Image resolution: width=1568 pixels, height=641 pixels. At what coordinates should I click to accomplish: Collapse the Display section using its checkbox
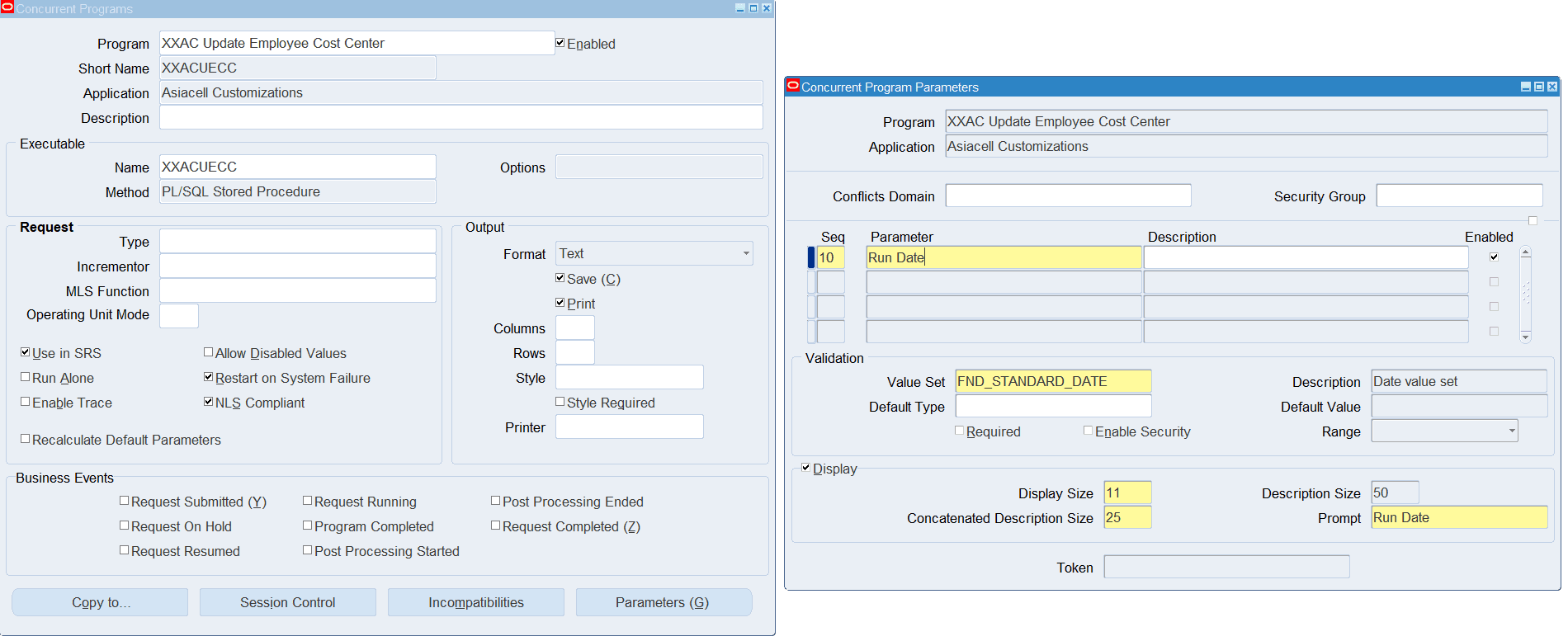[x=806, y=468]
